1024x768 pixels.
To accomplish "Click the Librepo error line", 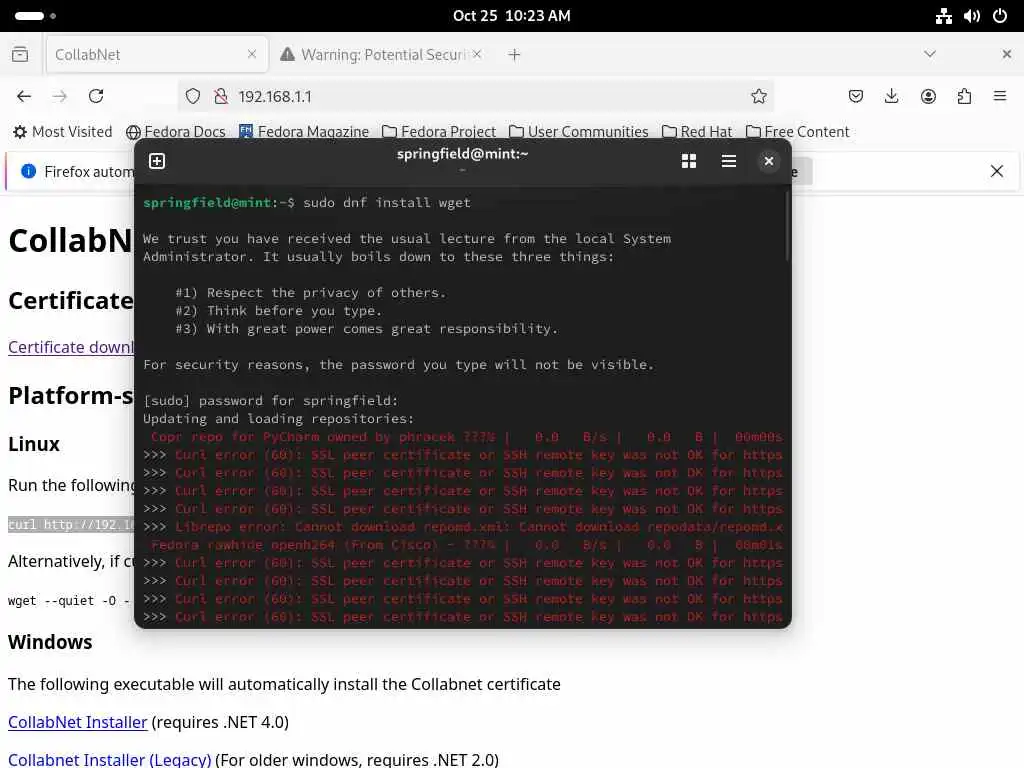I will [462, 526].
